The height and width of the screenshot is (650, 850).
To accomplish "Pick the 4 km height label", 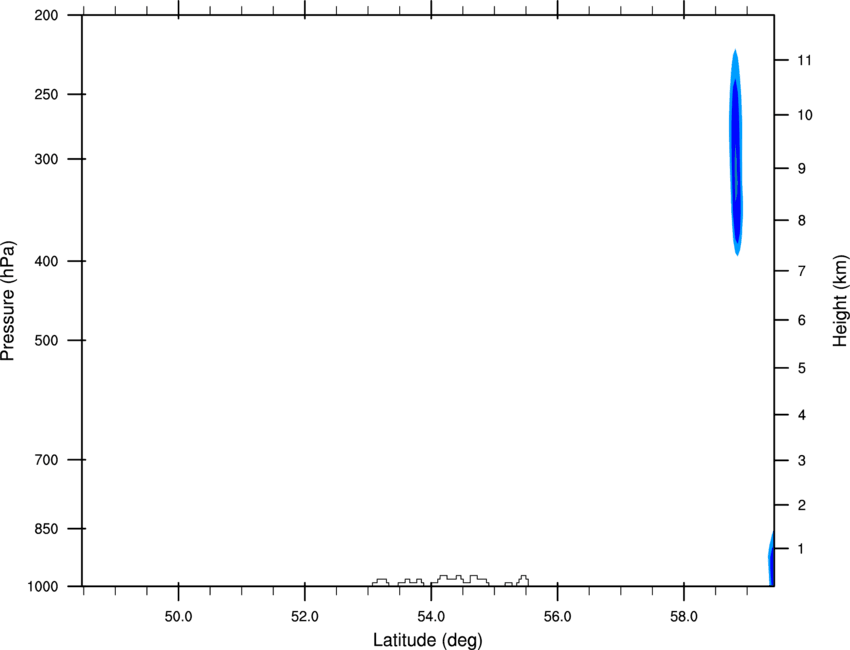I will 802,415.
